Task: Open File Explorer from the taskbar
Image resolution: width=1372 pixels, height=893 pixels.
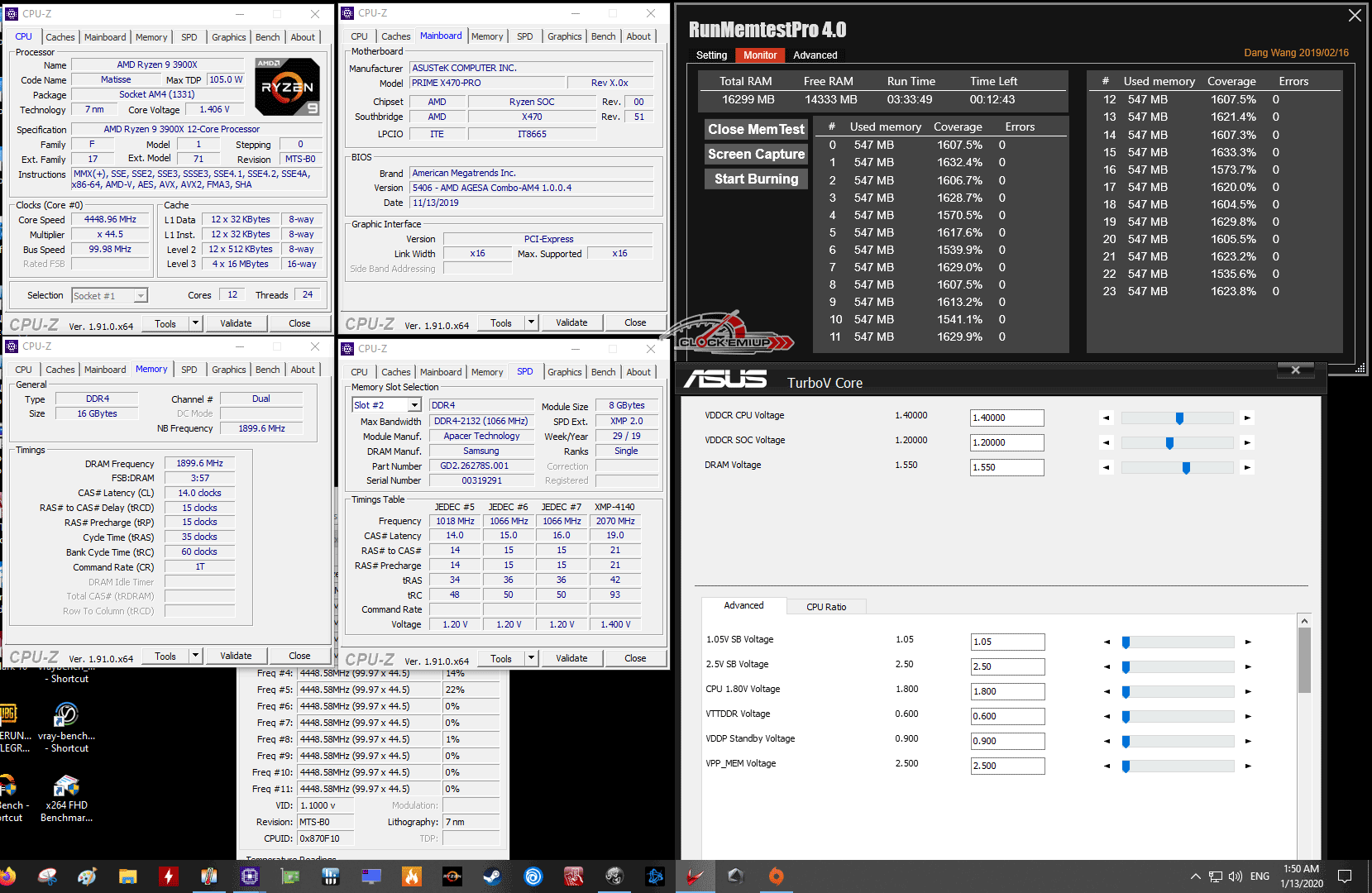Action: 127,876
